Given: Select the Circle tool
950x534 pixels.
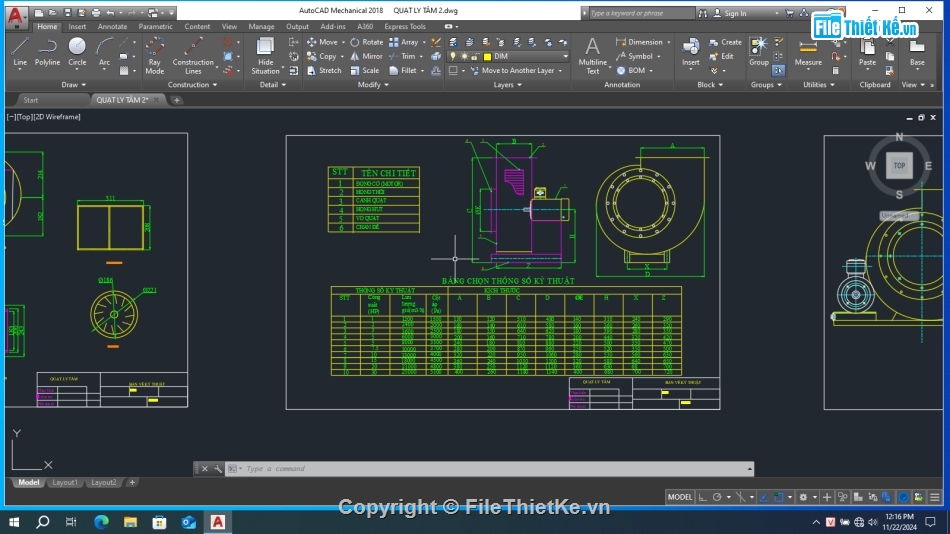Looking at the screenshot, I should (x=77, y=52).
